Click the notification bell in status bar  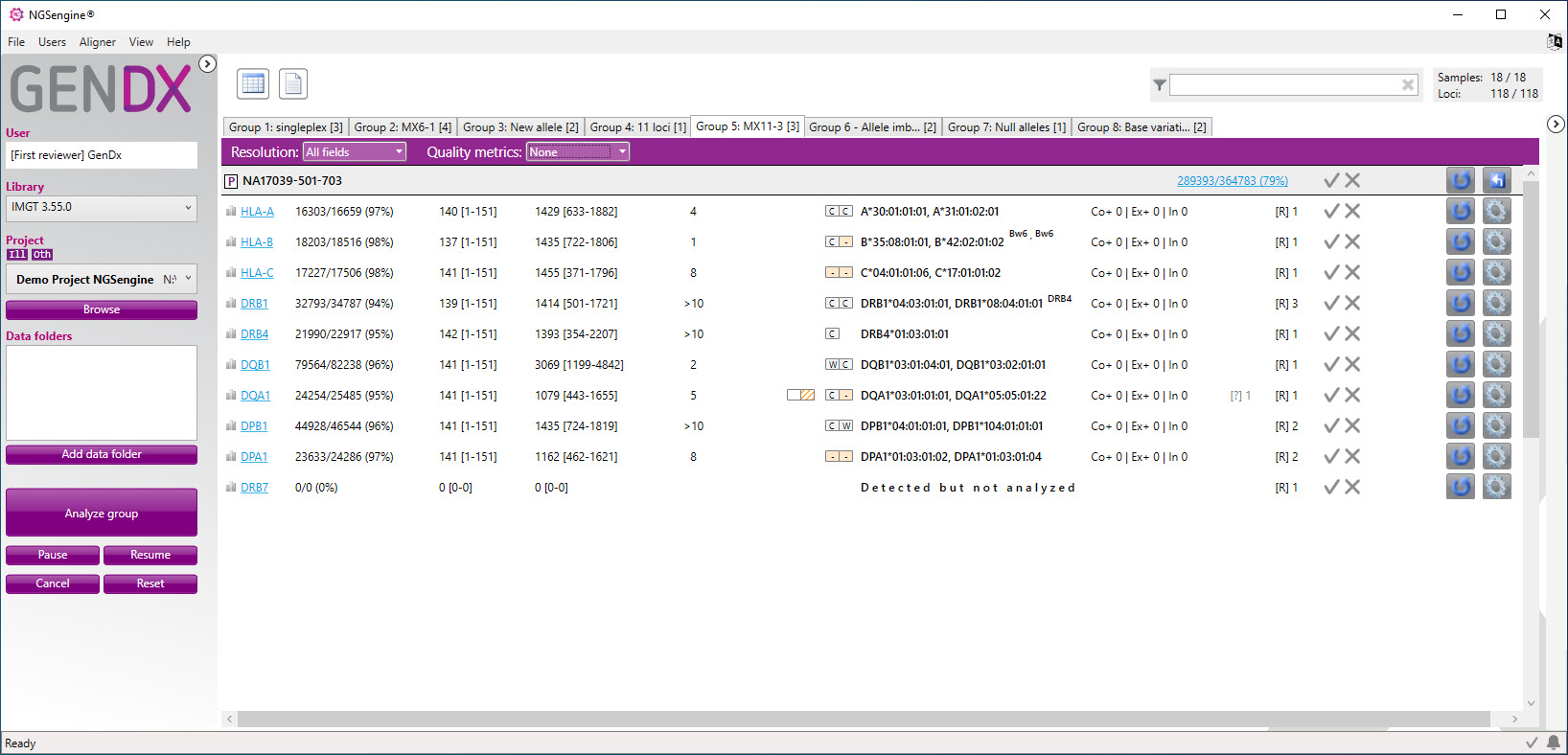click(x=1554, y=743)
